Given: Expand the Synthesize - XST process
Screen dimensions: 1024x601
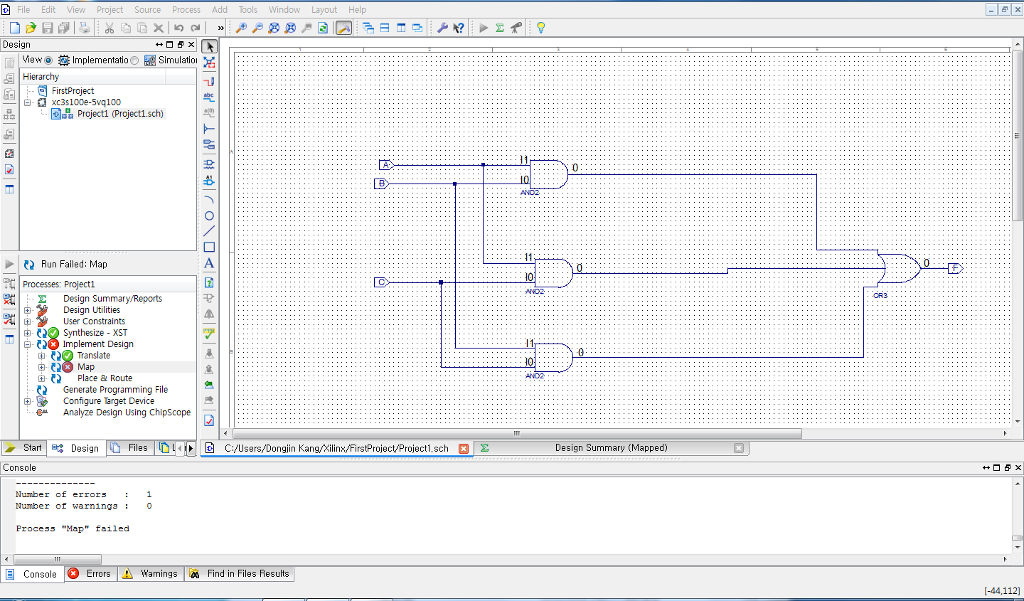Looking at the screenshot, I should click(x=27, y=332).
